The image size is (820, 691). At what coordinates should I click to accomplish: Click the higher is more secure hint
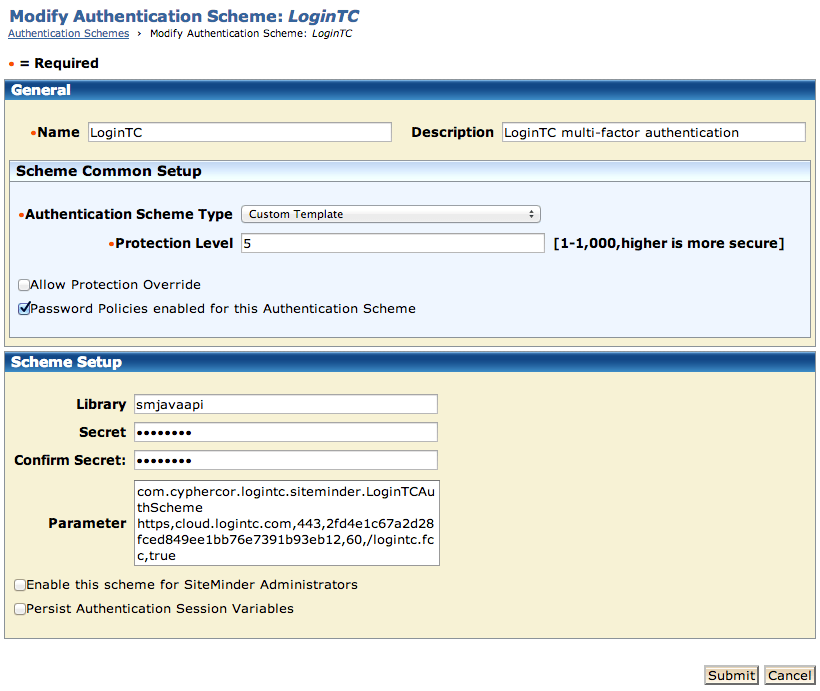click(669, 243)
